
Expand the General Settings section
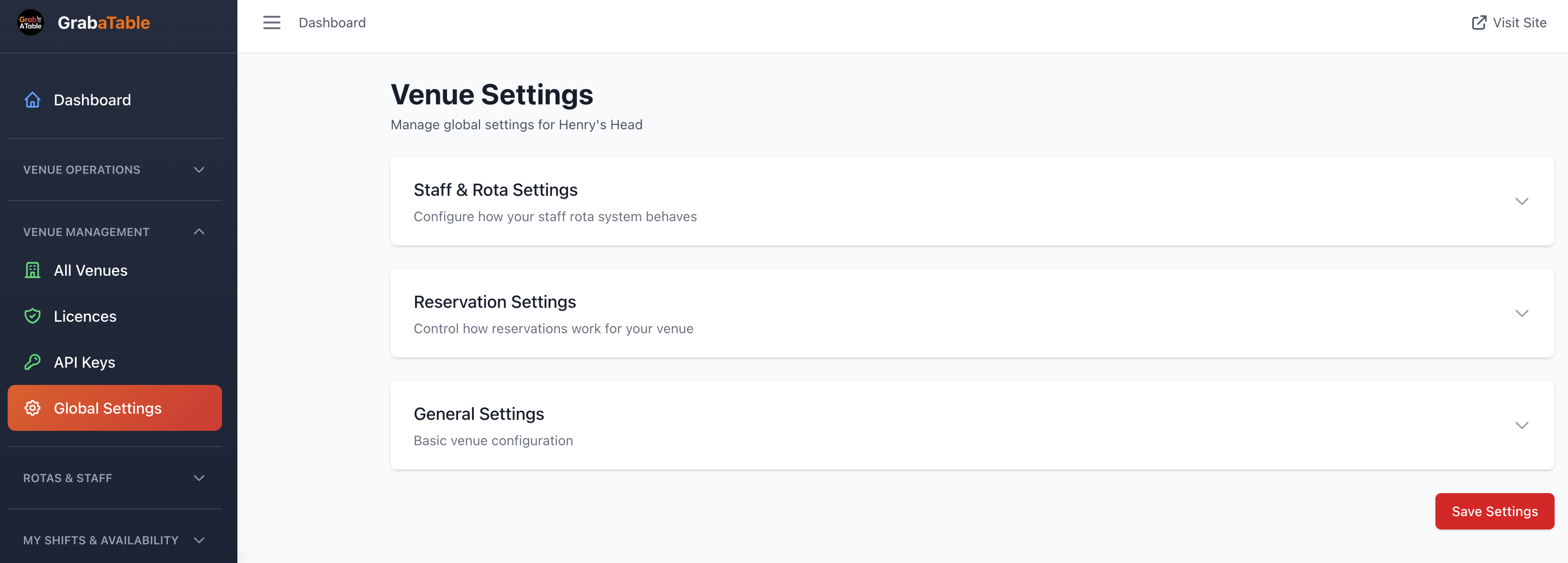click(1523, 426)
